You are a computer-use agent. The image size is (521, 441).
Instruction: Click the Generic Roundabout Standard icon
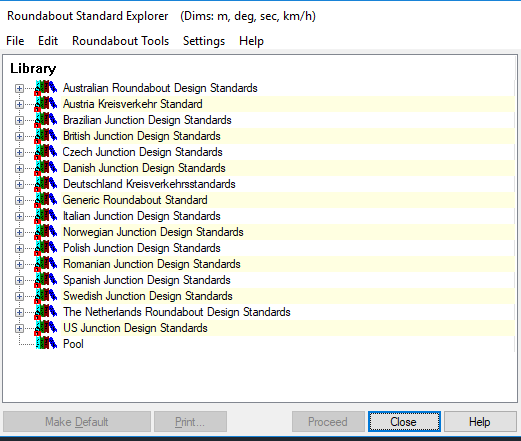46,200
